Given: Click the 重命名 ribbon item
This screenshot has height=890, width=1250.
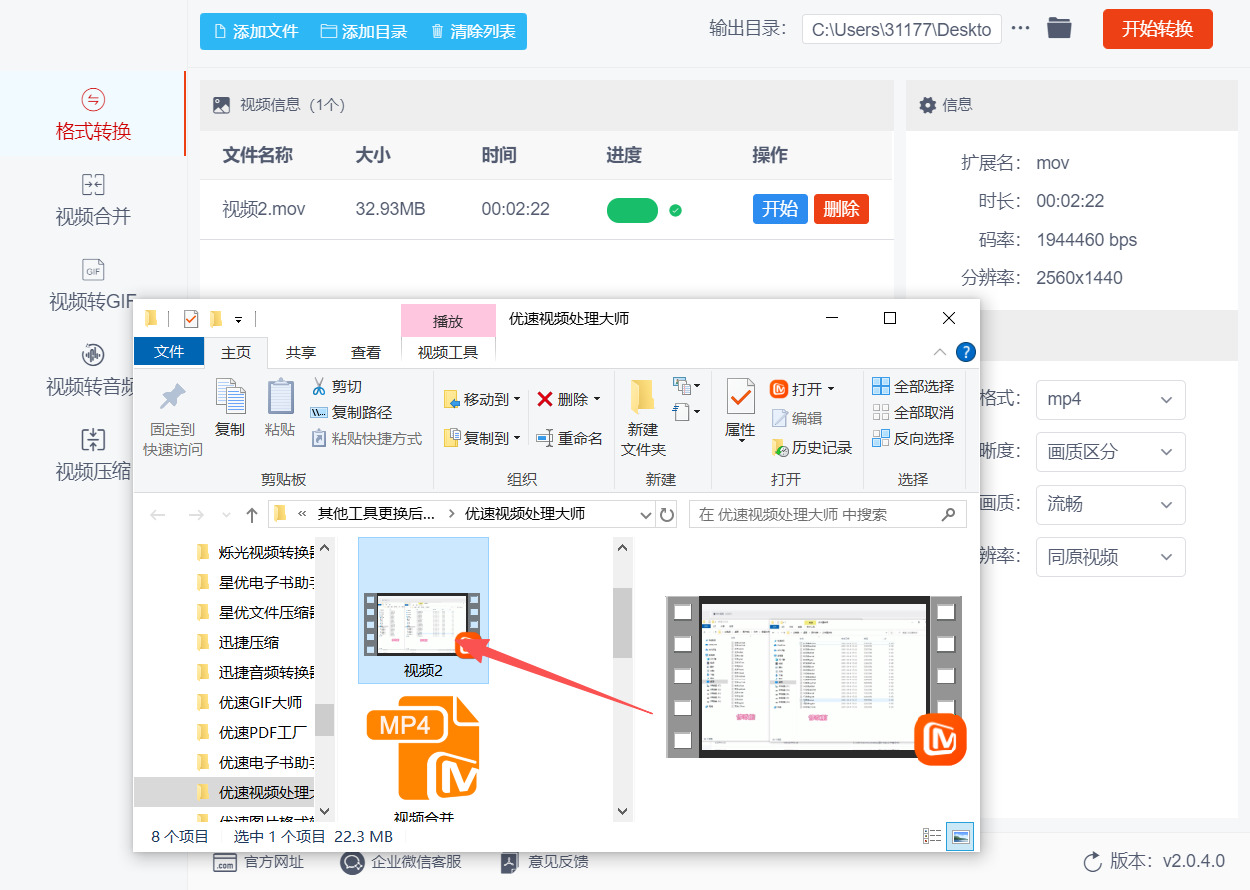Looking at the screenshot, I should (x=569, y=438).
